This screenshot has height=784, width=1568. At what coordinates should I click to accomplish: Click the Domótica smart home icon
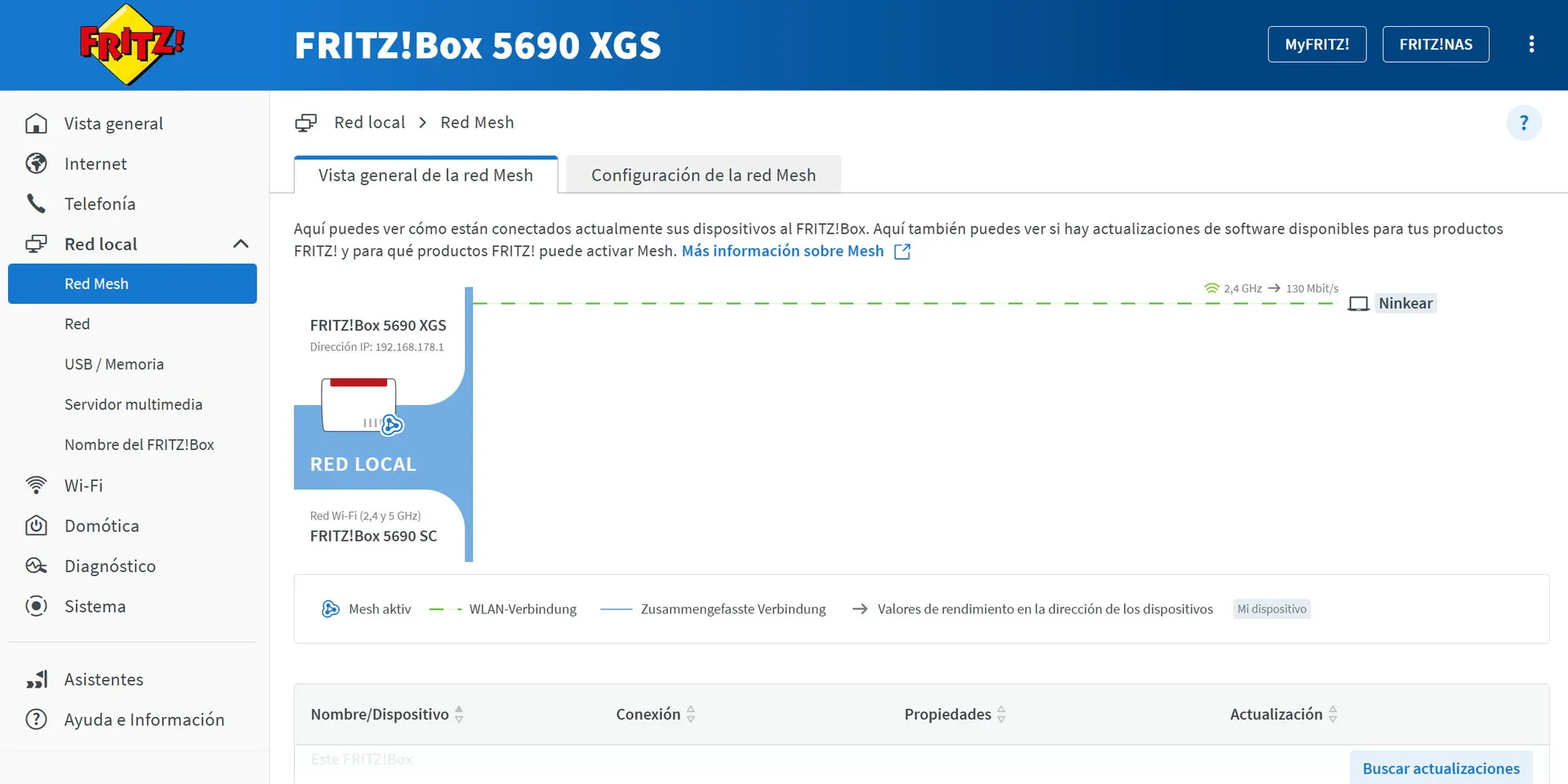point(36,525)
